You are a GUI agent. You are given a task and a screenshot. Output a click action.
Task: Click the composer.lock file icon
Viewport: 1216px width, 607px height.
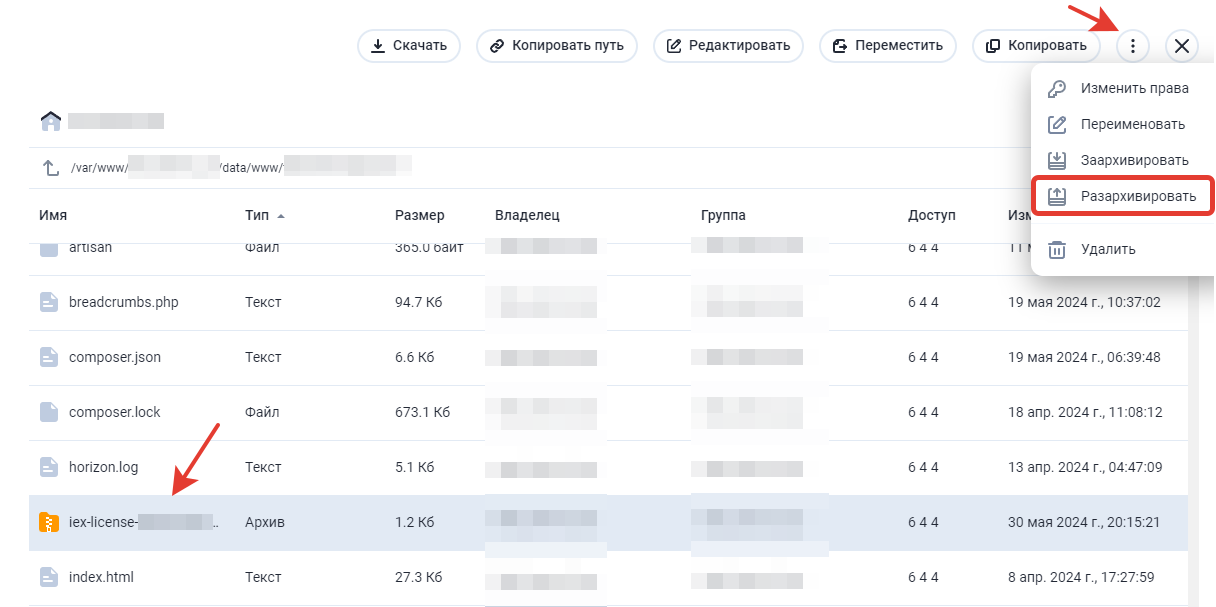coord(49,412)
